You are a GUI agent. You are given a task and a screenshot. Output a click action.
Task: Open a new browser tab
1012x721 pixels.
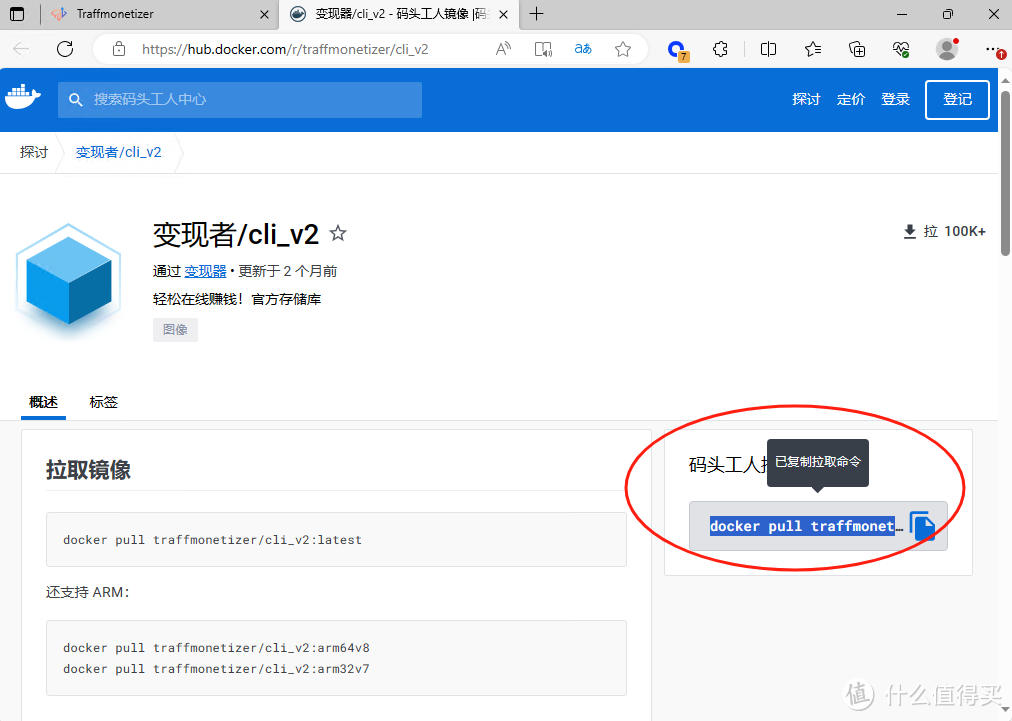click(536, 14)
